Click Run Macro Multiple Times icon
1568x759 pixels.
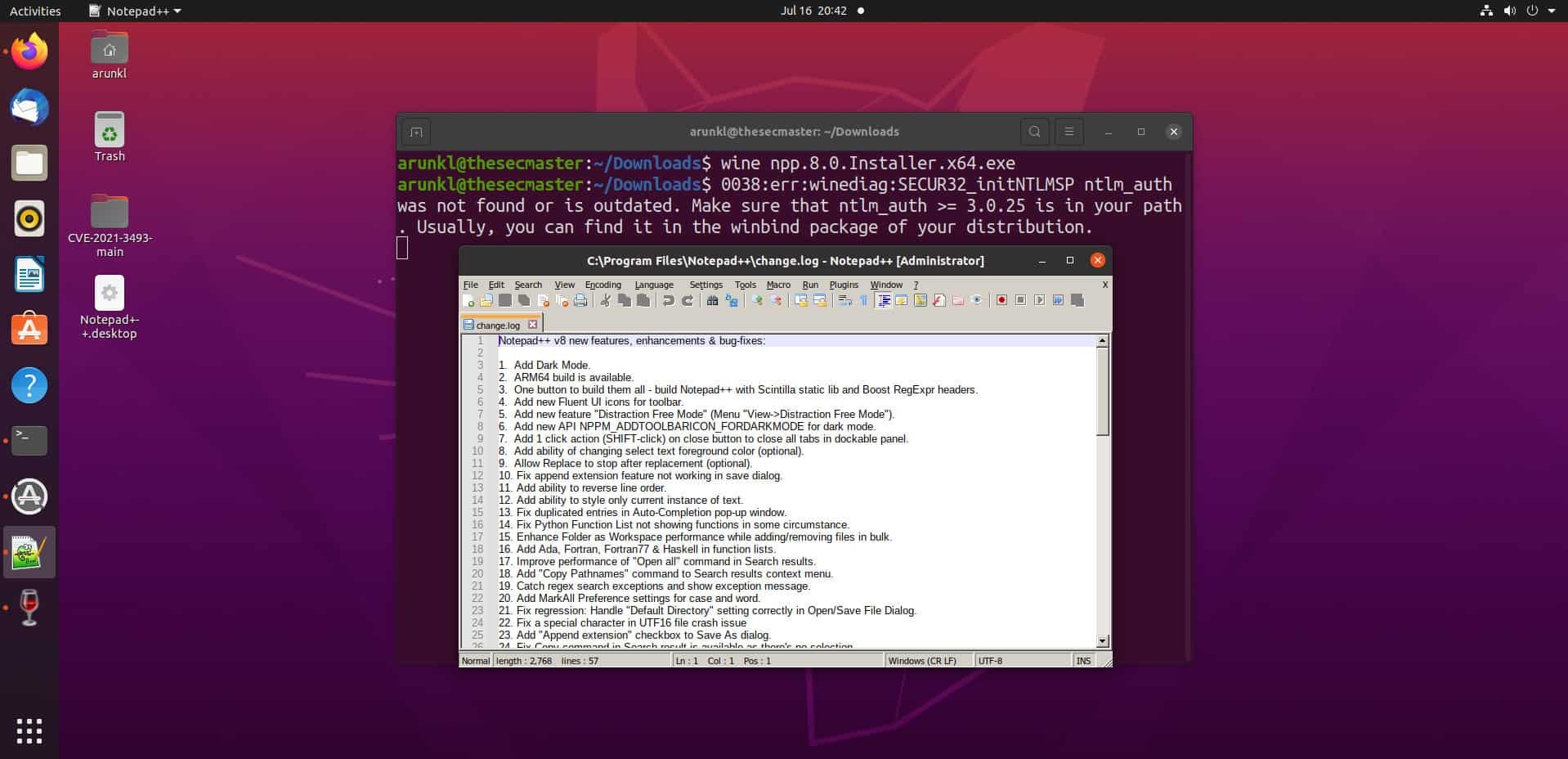[x=1058, y=301]
